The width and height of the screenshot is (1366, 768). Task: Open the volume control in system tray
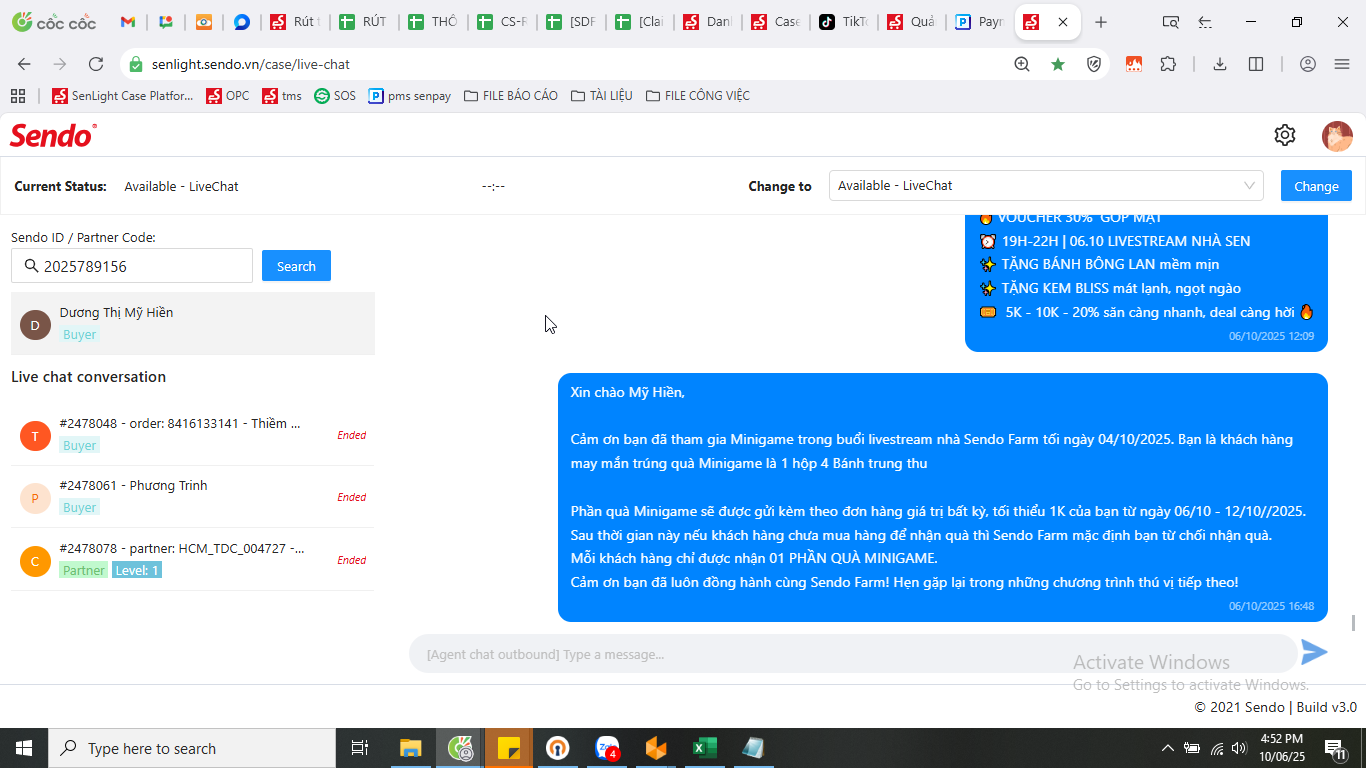(1240, 748)
